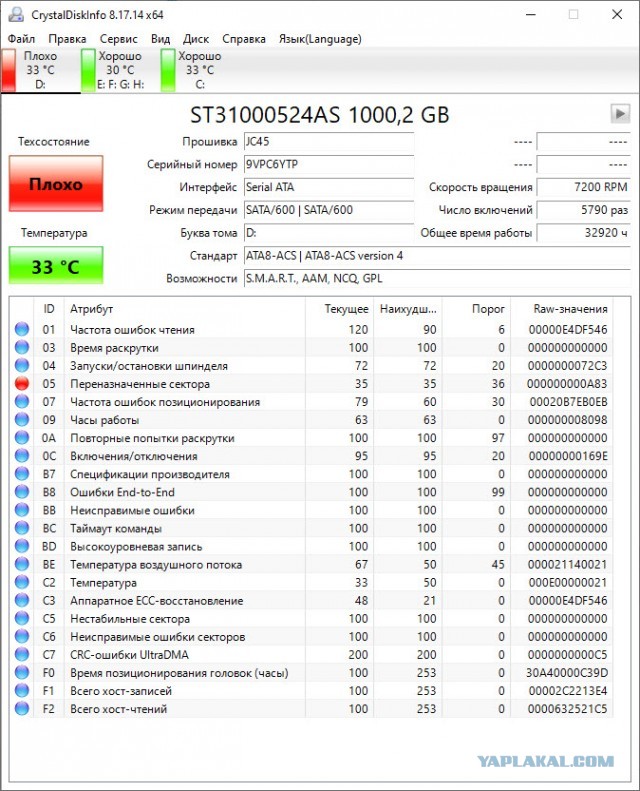Click the status icon of Частота ошибок позиционирования
The width and height of the screenshot is (640, 791).
coord(22,402)
